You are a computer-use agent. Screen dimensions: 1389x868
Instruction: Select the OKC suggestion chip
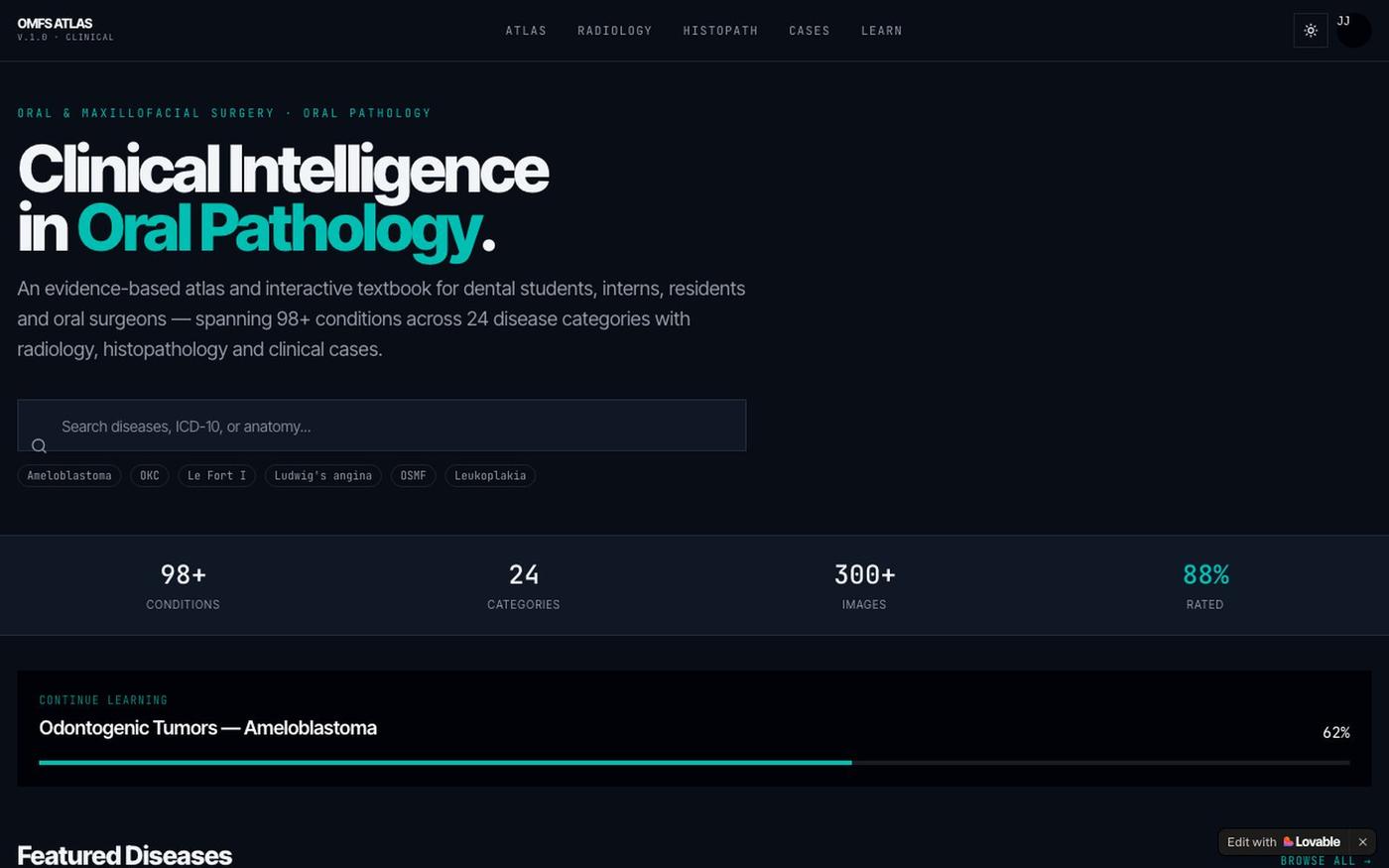pos(150,476)
